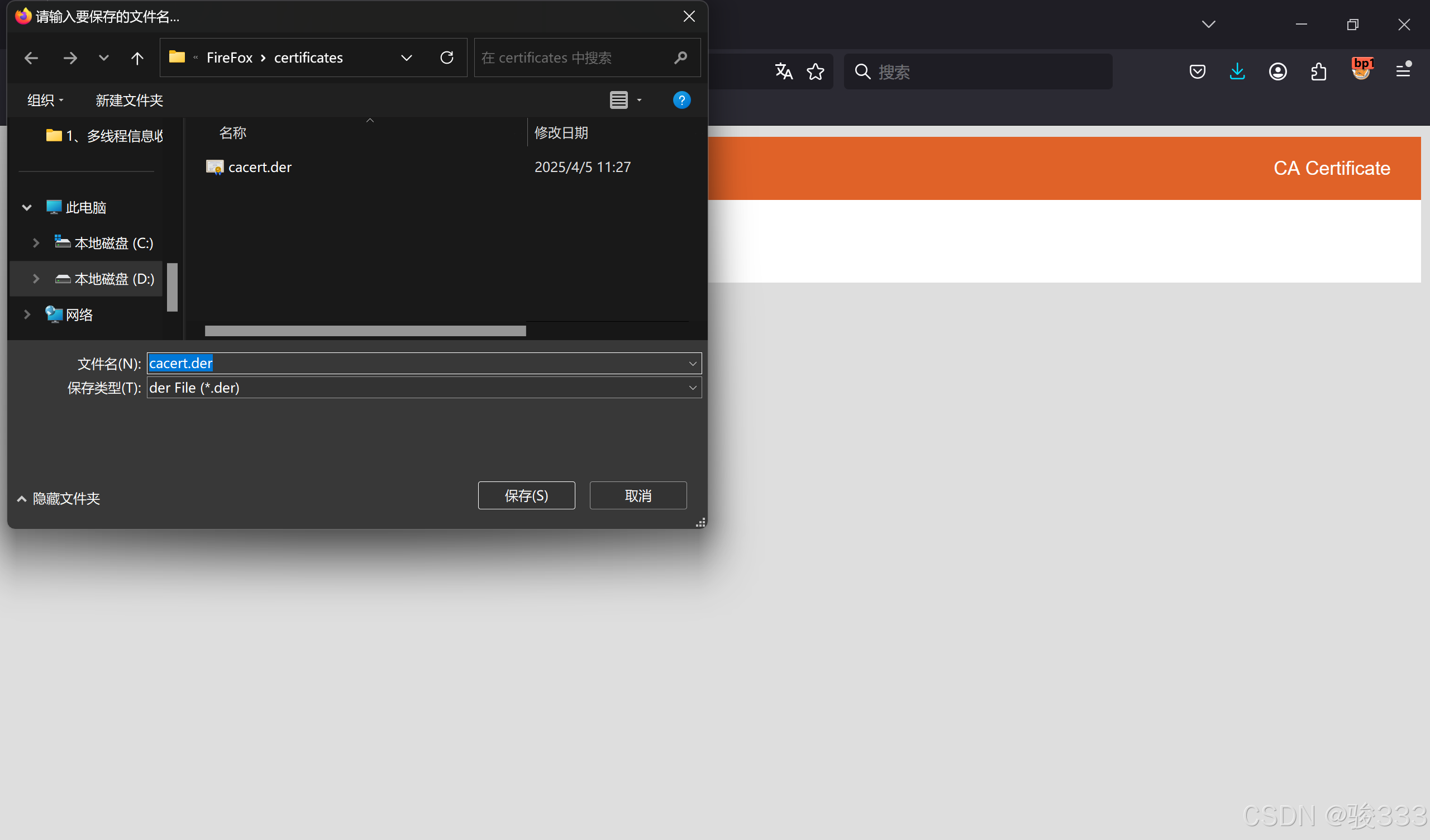This screenshot has height=840, width=1430.
Task: Hide folders using the toggle at bottom-left
Action: pyautogui.click(x=59, y=498)
